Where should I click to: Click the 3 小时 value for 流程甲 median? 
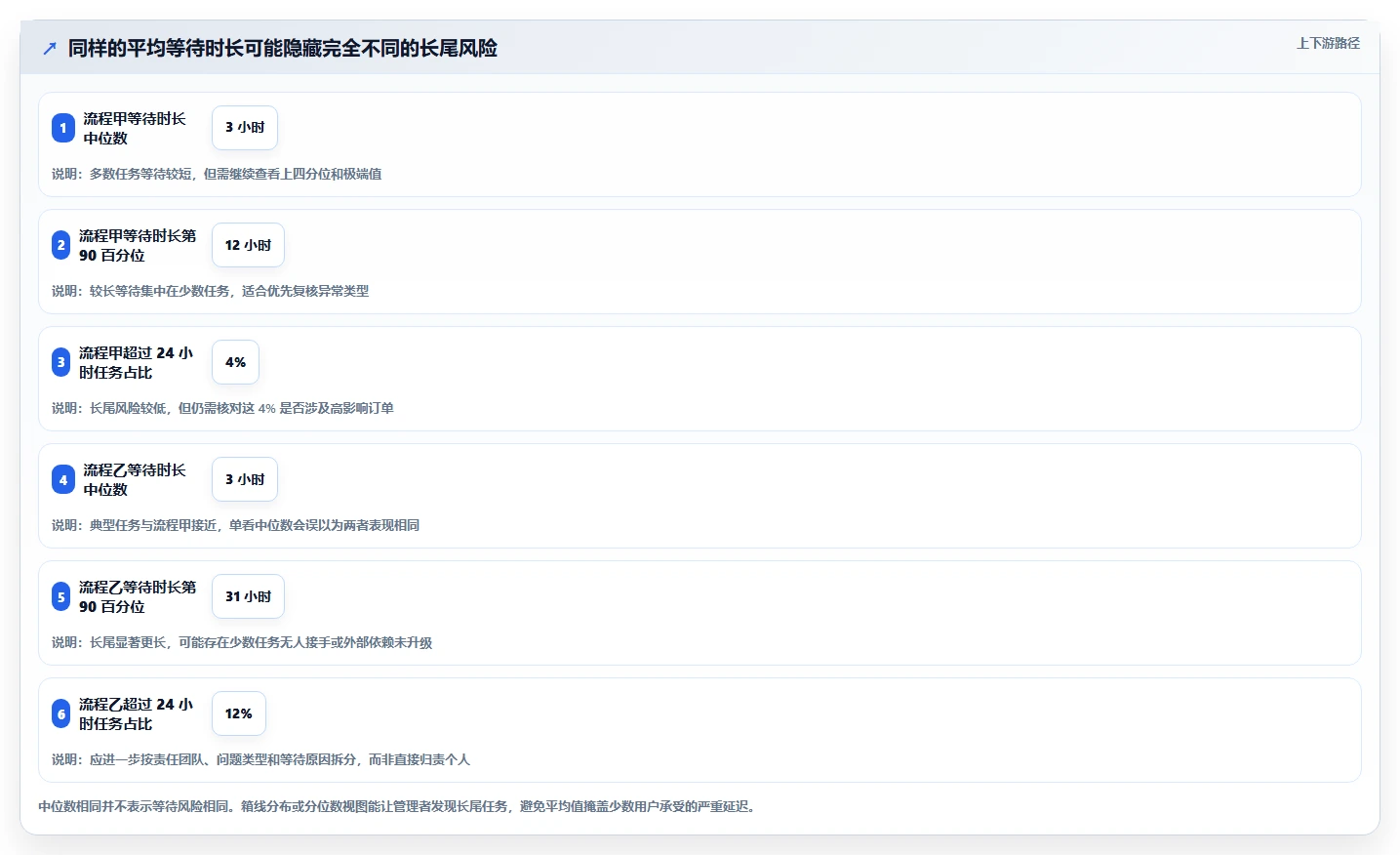coord(245,128)
